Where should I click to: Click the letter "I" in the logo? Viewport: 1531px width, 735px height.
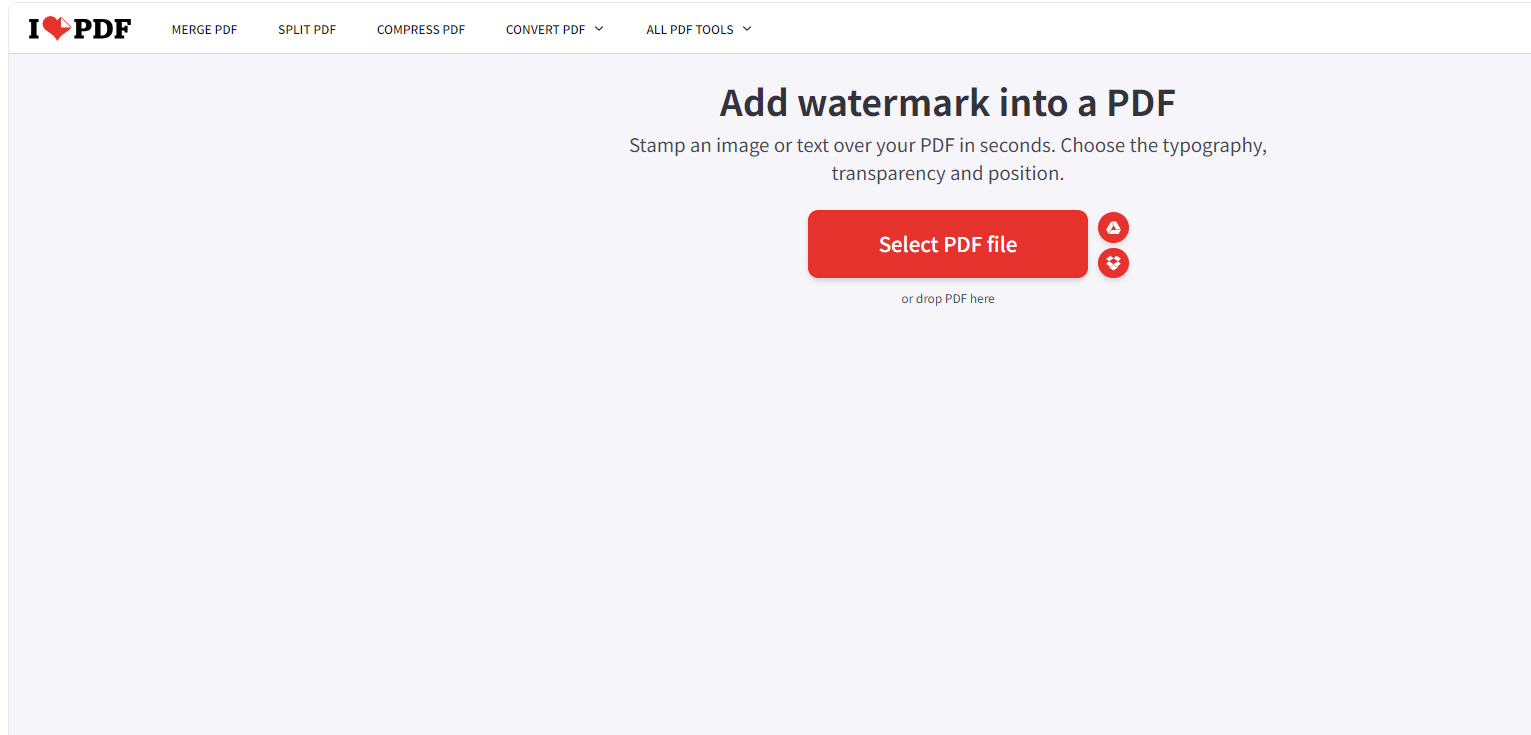tap(34, 29)
